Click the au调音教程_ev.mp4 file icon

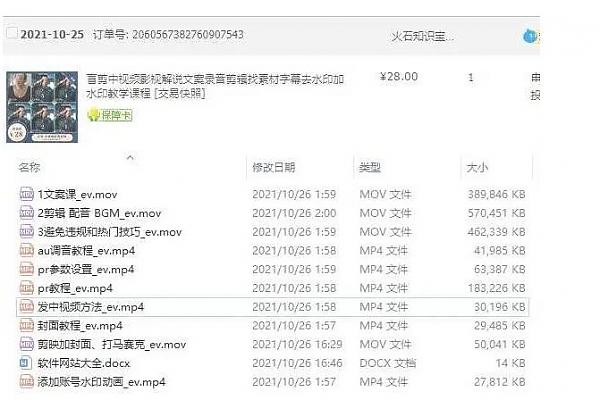click(27, 250)
